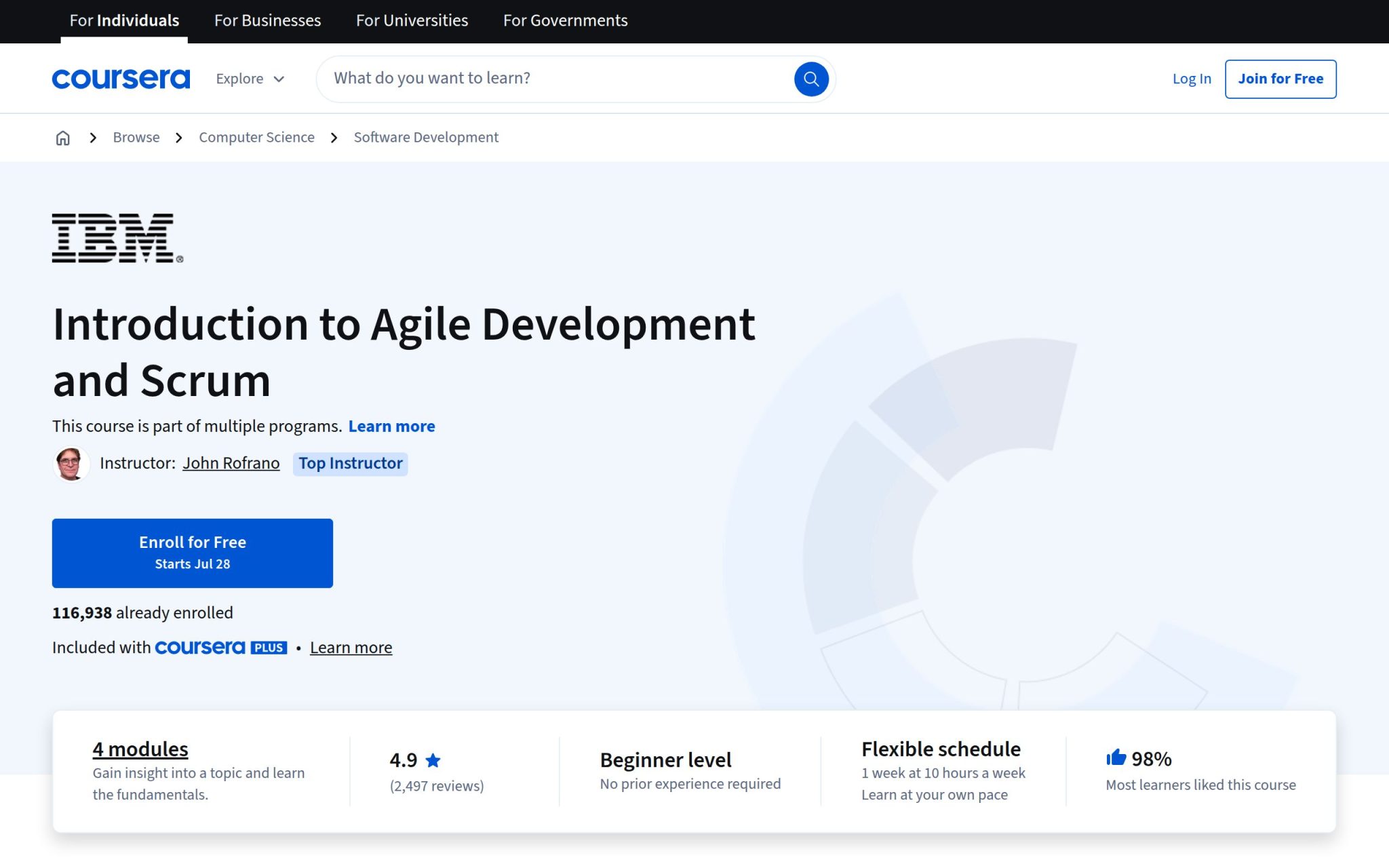The height and width of the screenshot is (868, 1389).
Task: Open John Rofrano's instructor profile link
Action: [x=231, y=463]
